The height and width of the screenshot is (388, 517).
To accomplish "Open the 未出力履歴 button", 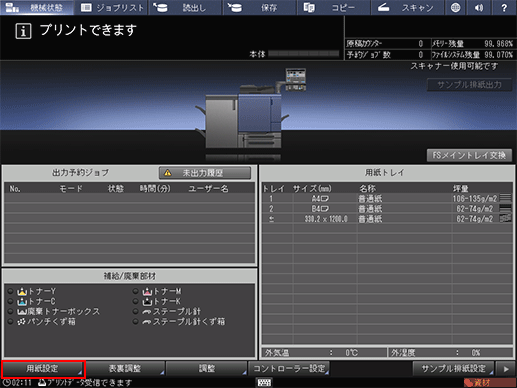I will [205, 173].
